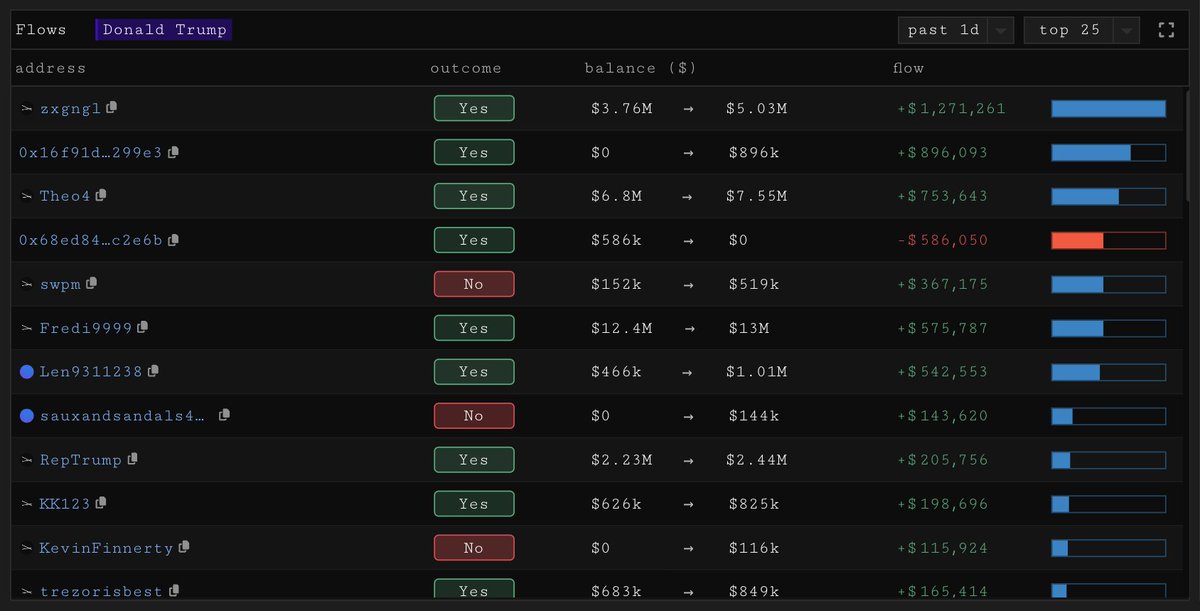
Task: Click the No outcome badge for KevinFinnerty
Action: click(x=474, y=548)
